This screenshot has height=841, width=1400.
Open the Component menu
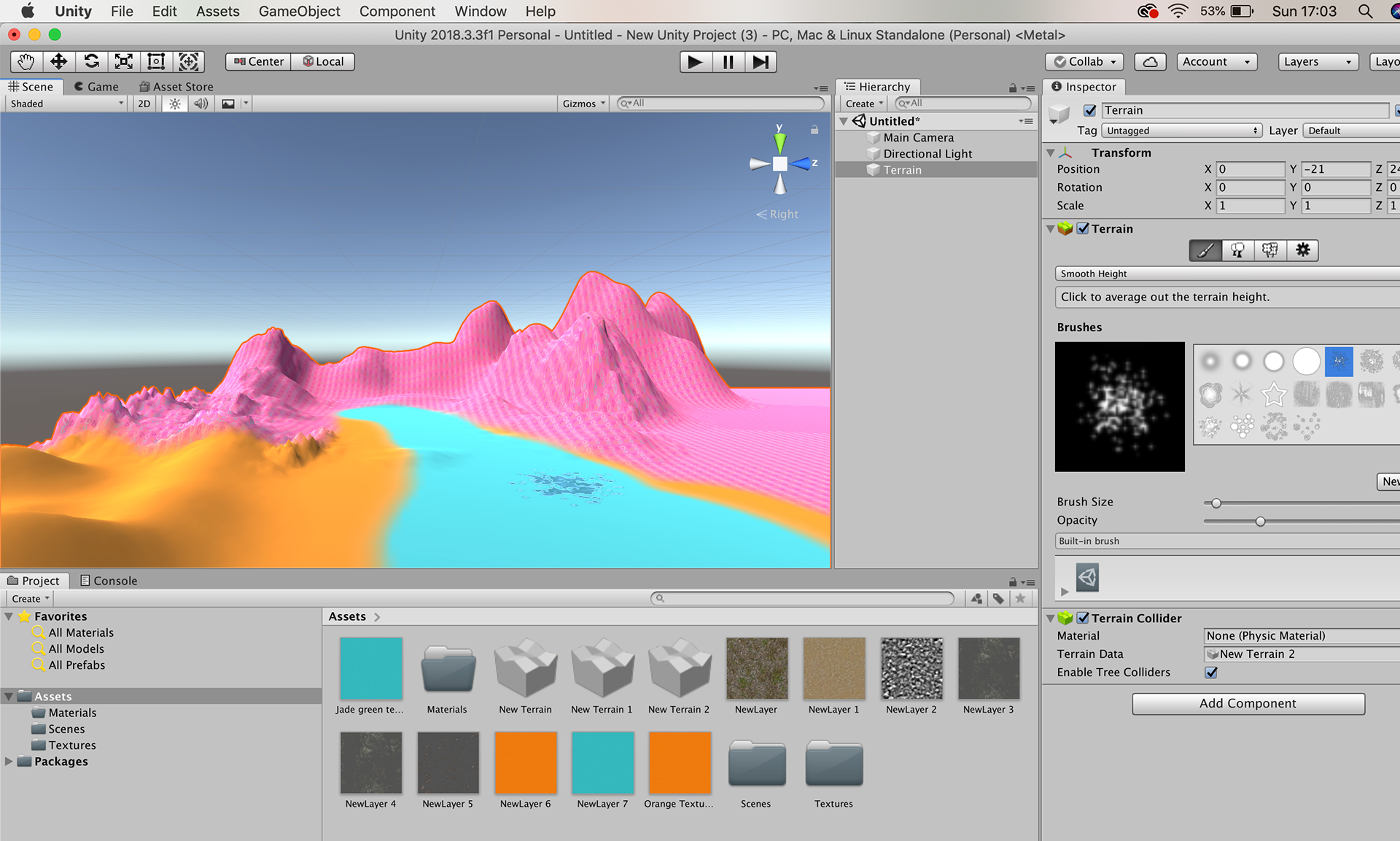(397, 11)
